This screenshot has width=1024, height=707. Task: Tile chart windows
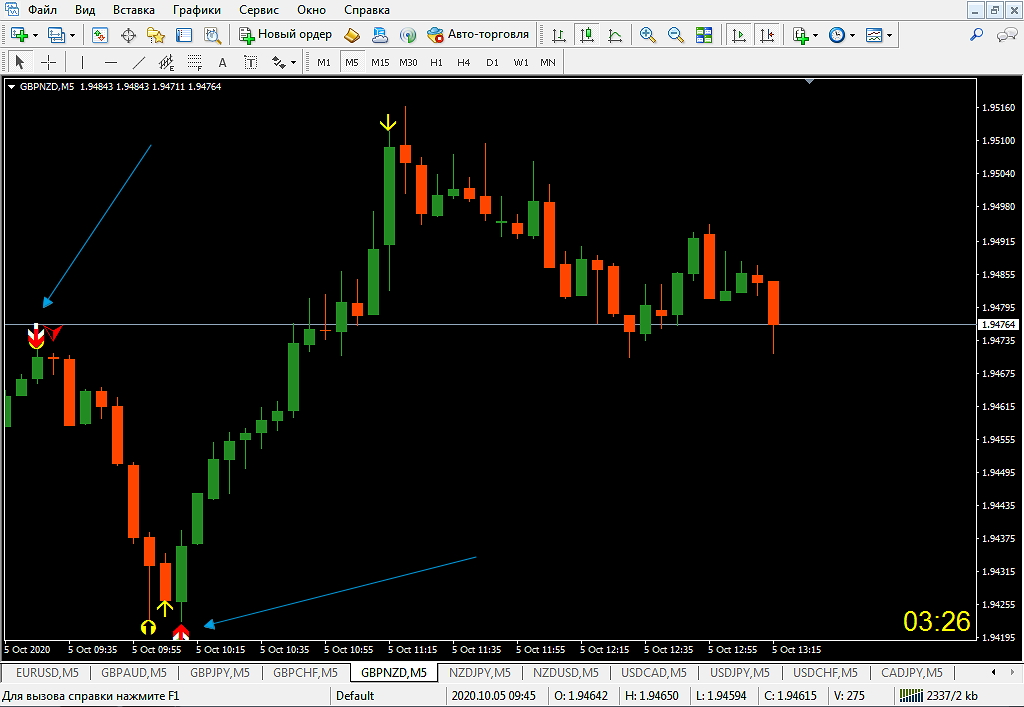click(x=704, y=35)
